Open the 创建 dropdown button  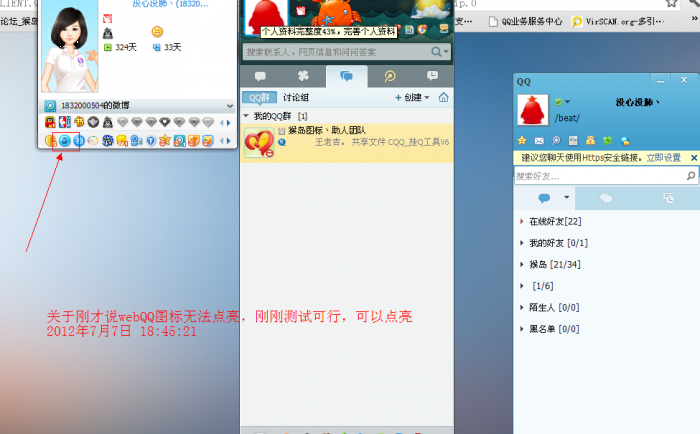coord(412,97)
